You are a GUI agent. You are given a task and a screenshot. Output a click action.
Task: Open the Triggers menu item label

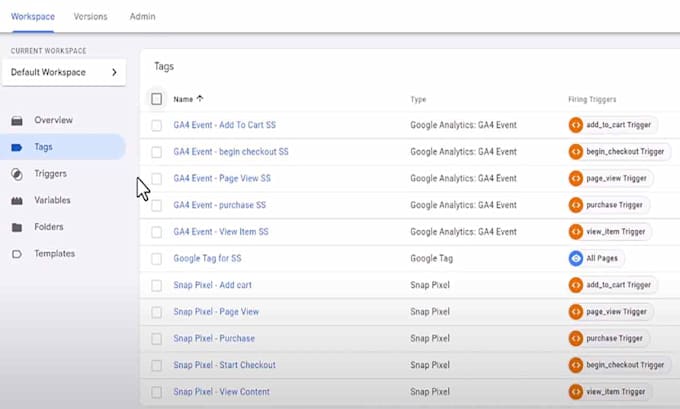click(x=51, y=173)
